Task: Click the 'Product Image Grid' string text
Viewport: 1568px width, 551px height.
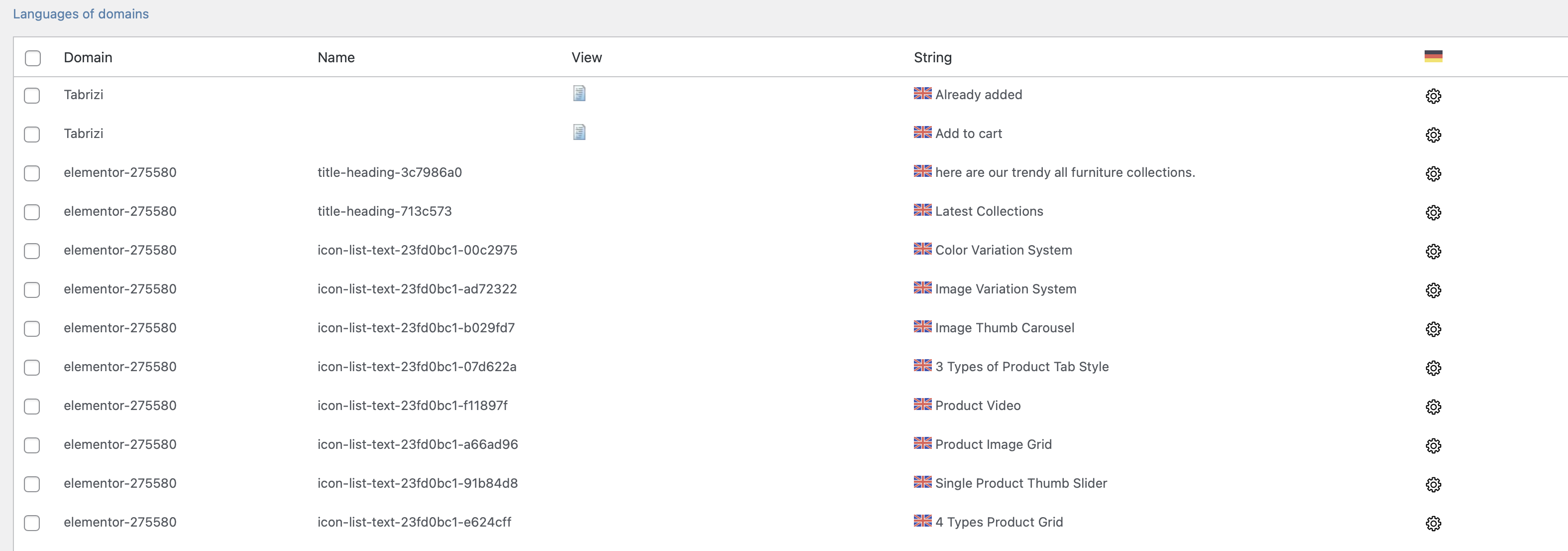Action: click(x=994, y=445)
